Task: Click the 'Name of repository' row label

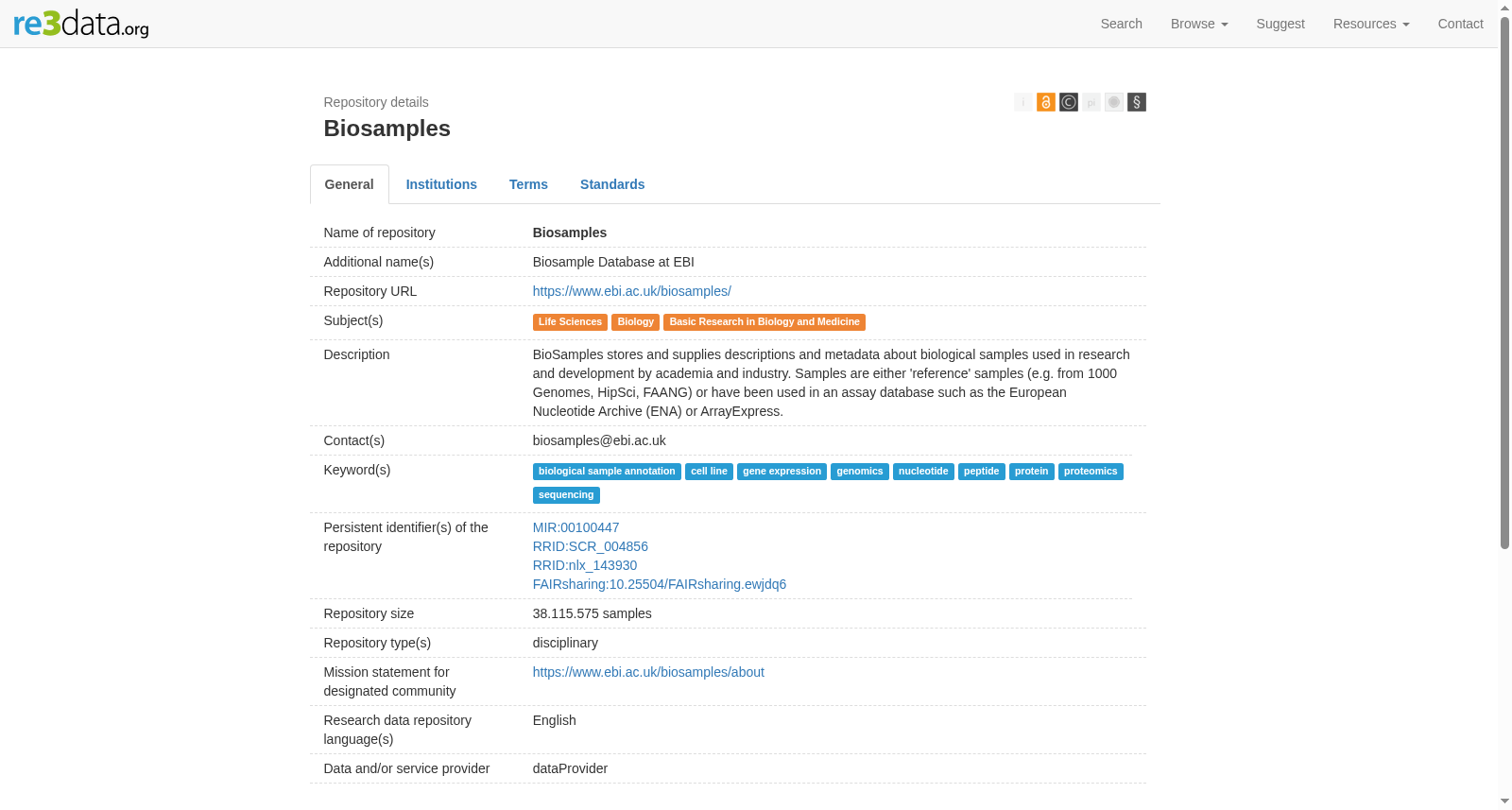Action: [x=380, y=233]
